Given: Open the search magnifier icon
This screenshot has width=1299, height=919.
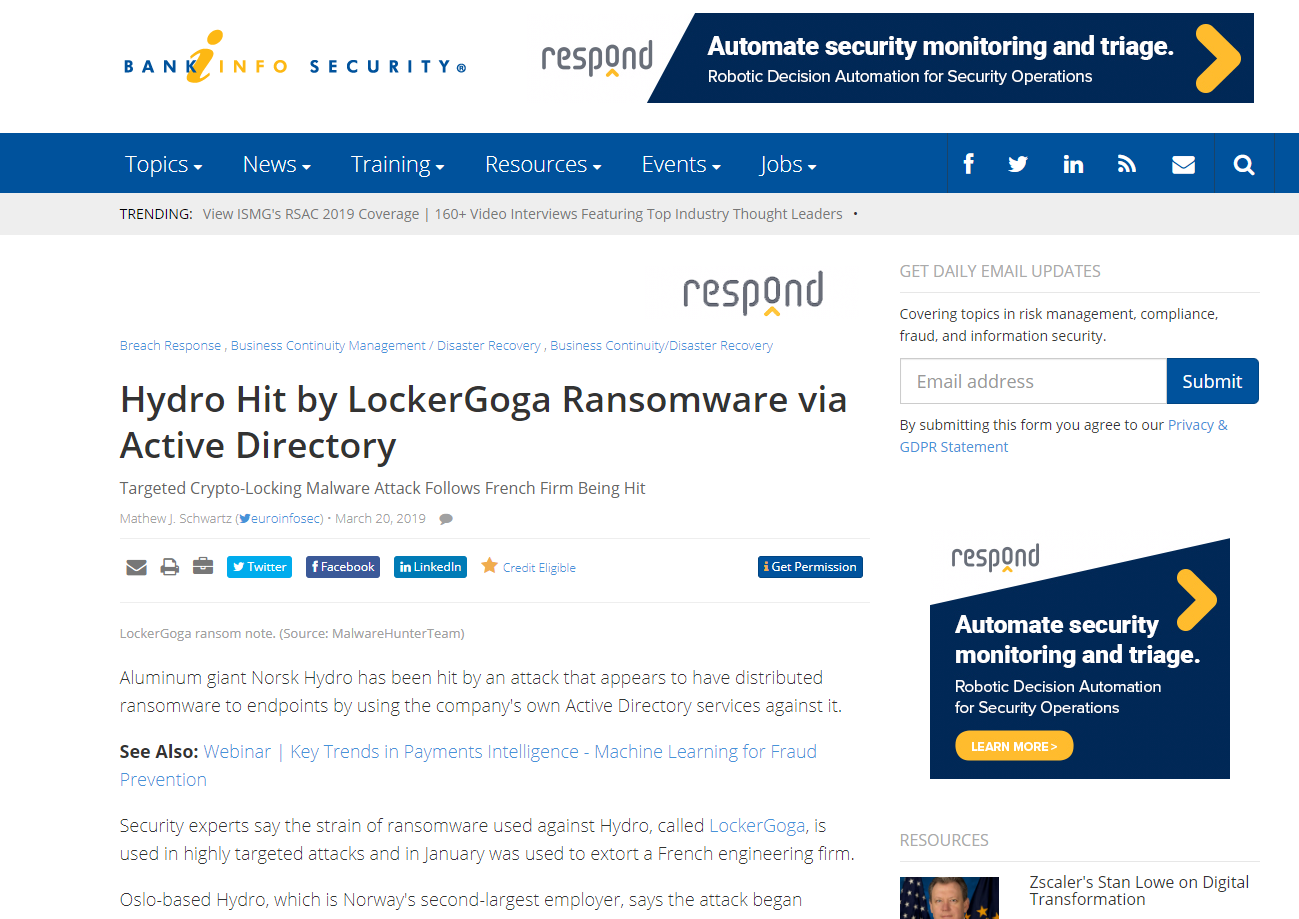Looking at the screenshot, I should pos(1244,164).
